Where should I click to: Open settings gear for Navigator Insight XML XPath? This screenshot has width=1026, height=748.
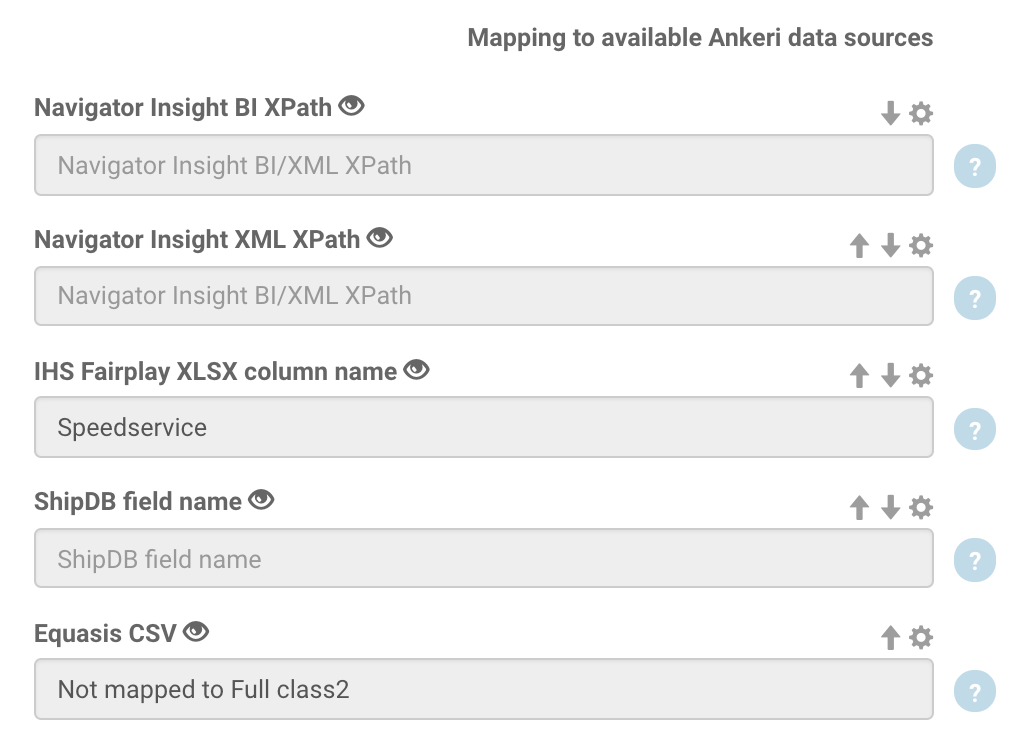click(x=920, y=244)
